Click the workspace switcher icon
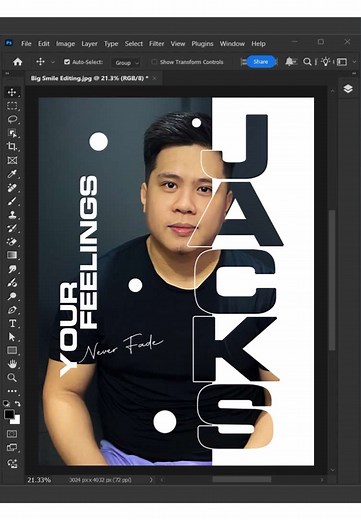This screenshot has height=520, width=361. click(342, 62)
